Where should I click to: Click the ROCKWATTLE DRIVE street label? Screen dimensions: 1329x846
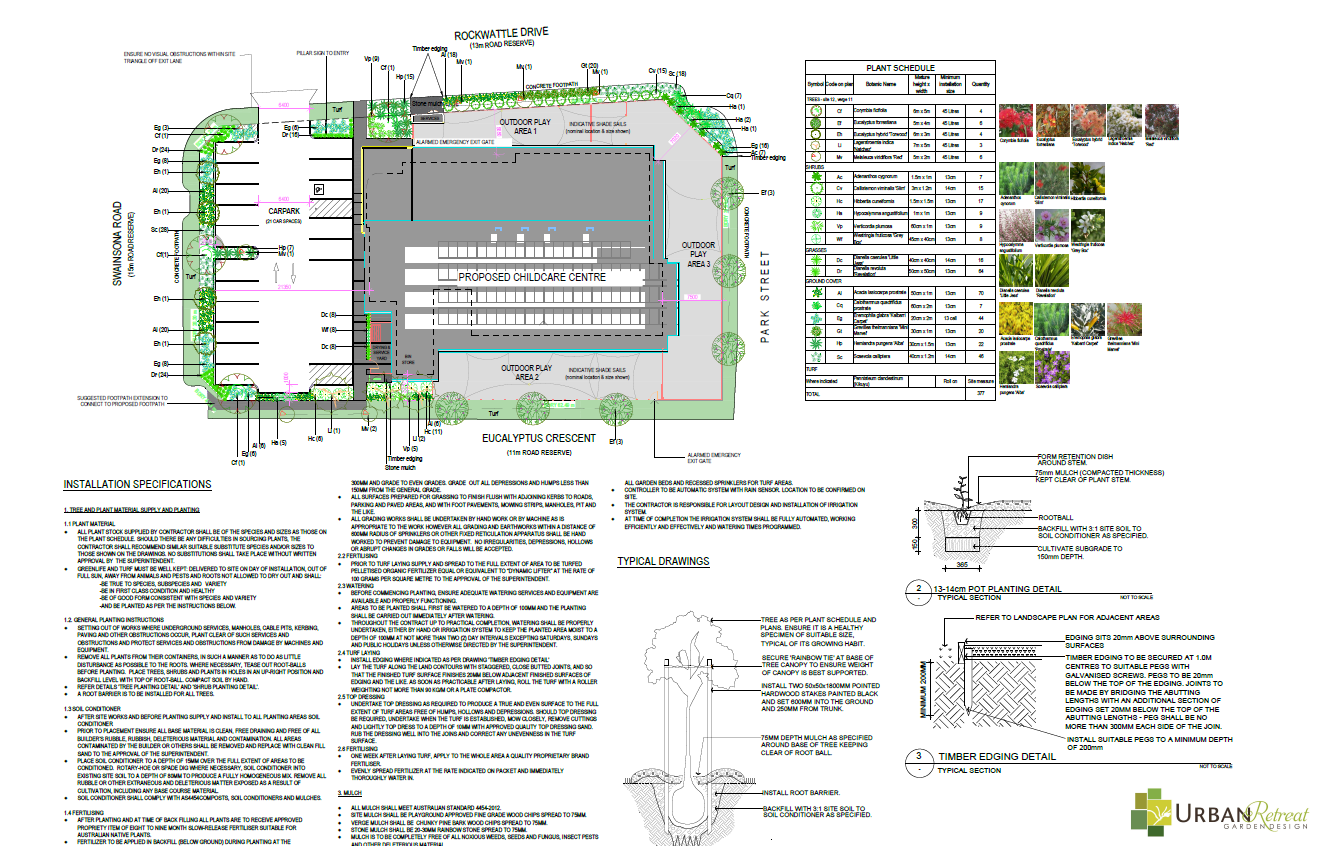(501, 34)
